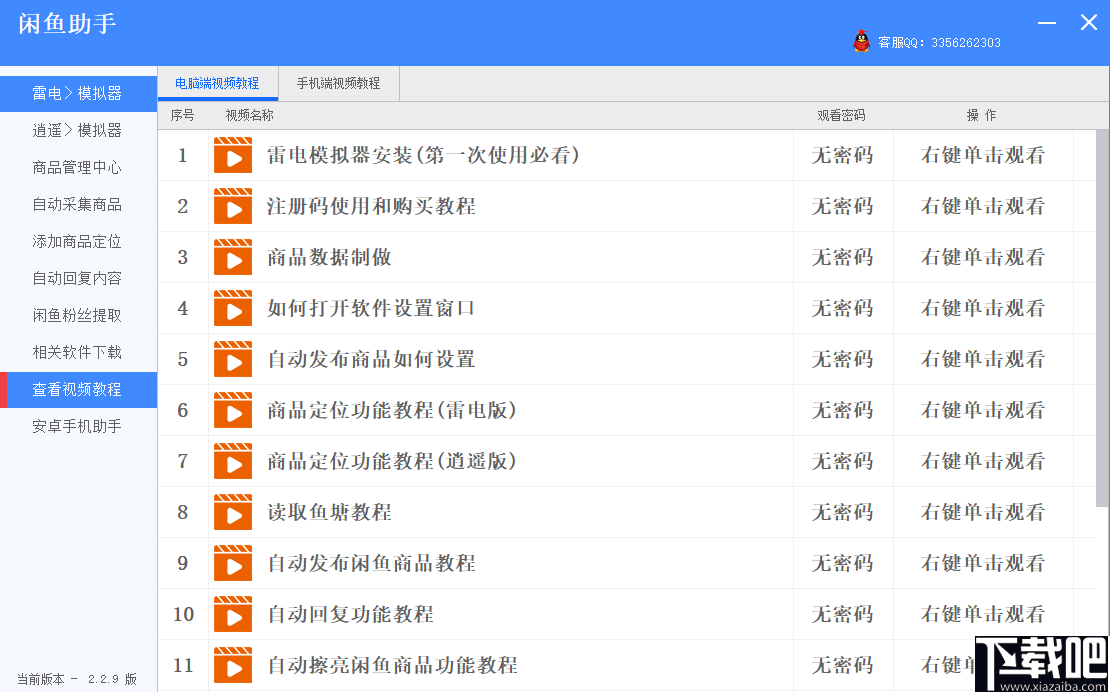Select row titled 读取鱼塘教程
The image size is (1110, 692).
pyautogui.click(x=626, y=512)
